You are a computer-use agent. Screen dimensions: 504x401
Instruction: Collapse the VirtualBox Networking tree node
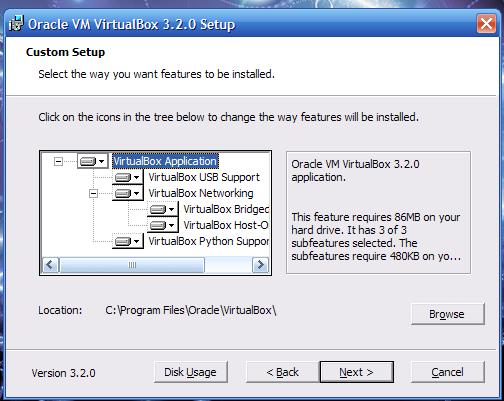click(93, 193)
